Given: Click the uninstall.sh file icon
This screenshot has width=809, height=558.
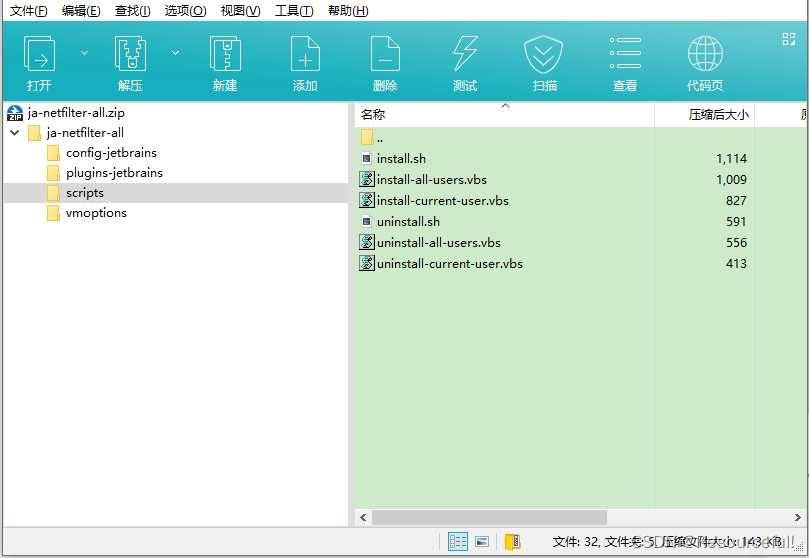Looking at the screenshot, I should click(366, 222).
